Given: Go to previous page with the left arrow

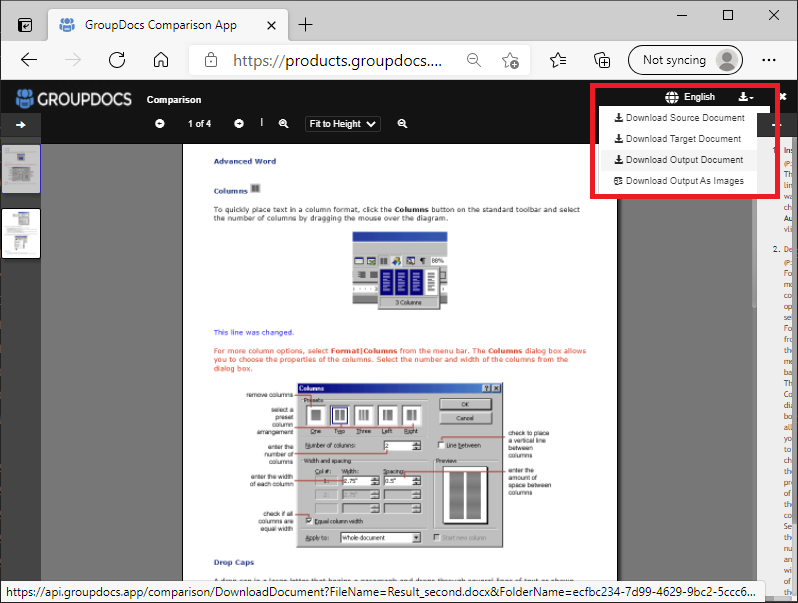Looking at the screenshot, I should (160, 124).
